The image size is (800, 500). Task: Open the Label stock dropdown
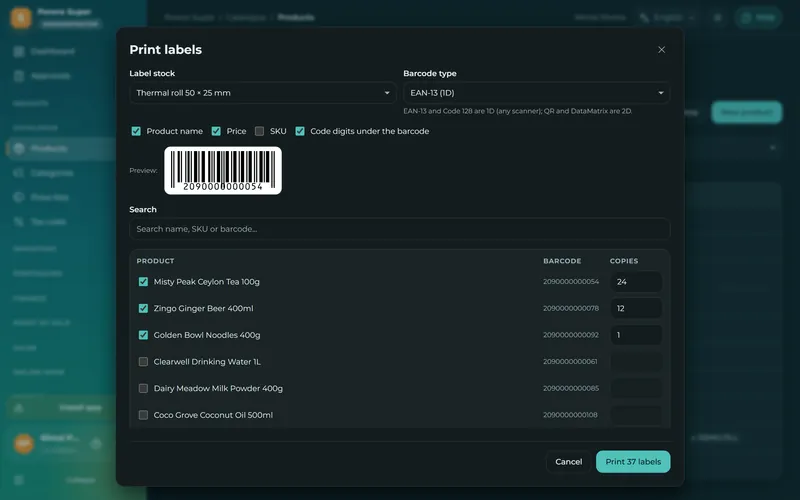click(x=263, y=93)
